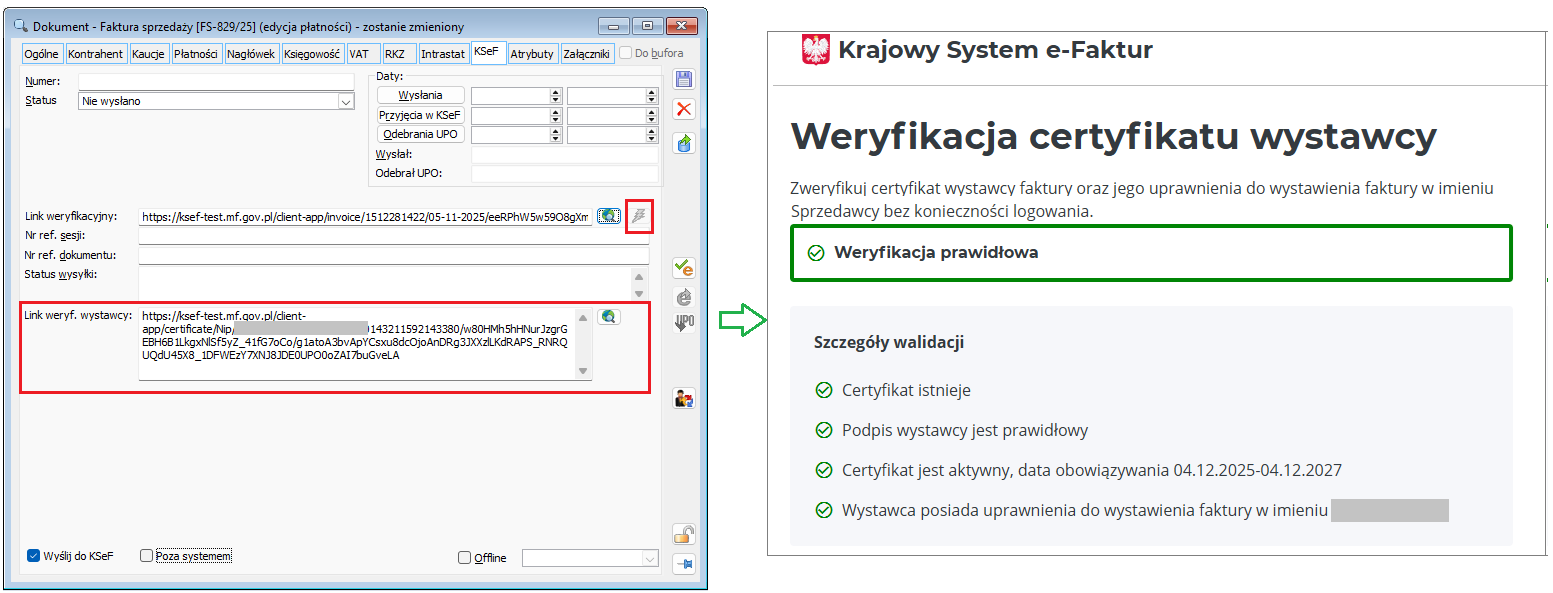Image resolution: width=1553 pixels, height=593 pixels.
Task: Click the Odebrania UPO button
Action: point(421,134)
